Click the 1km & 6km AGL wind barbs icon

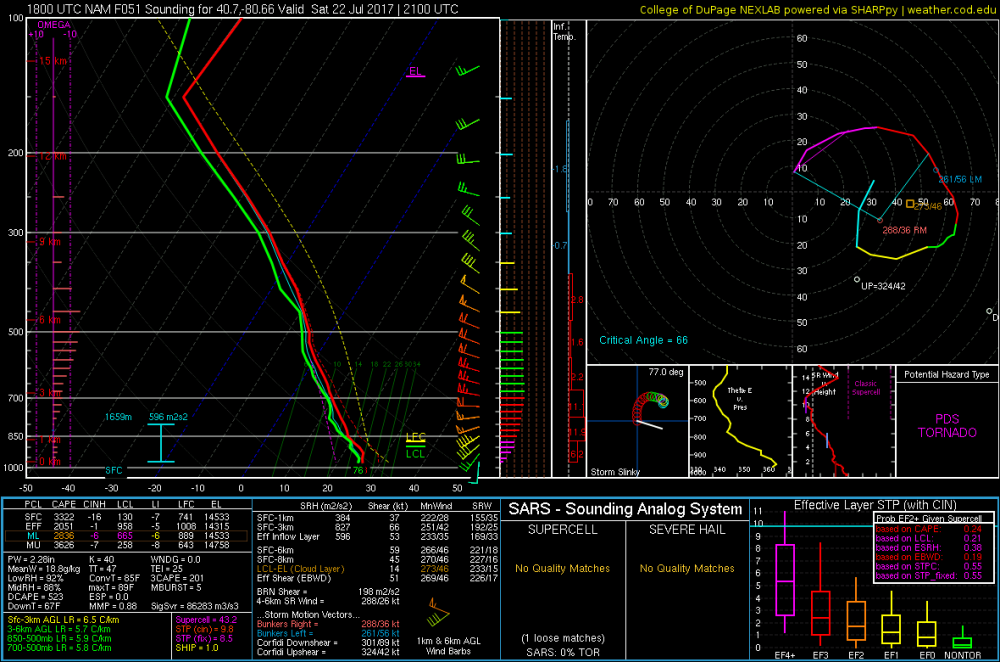pyautogui.click(x=435, y=606)
